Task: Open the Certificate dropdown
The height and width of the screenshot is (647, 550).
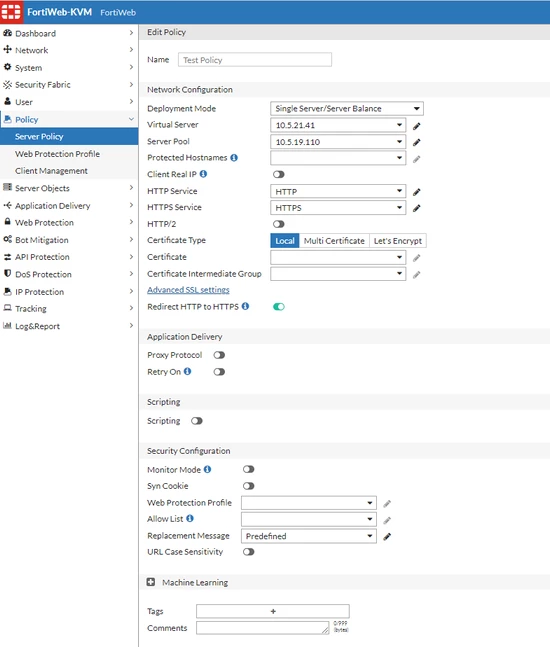Action: 338,257
